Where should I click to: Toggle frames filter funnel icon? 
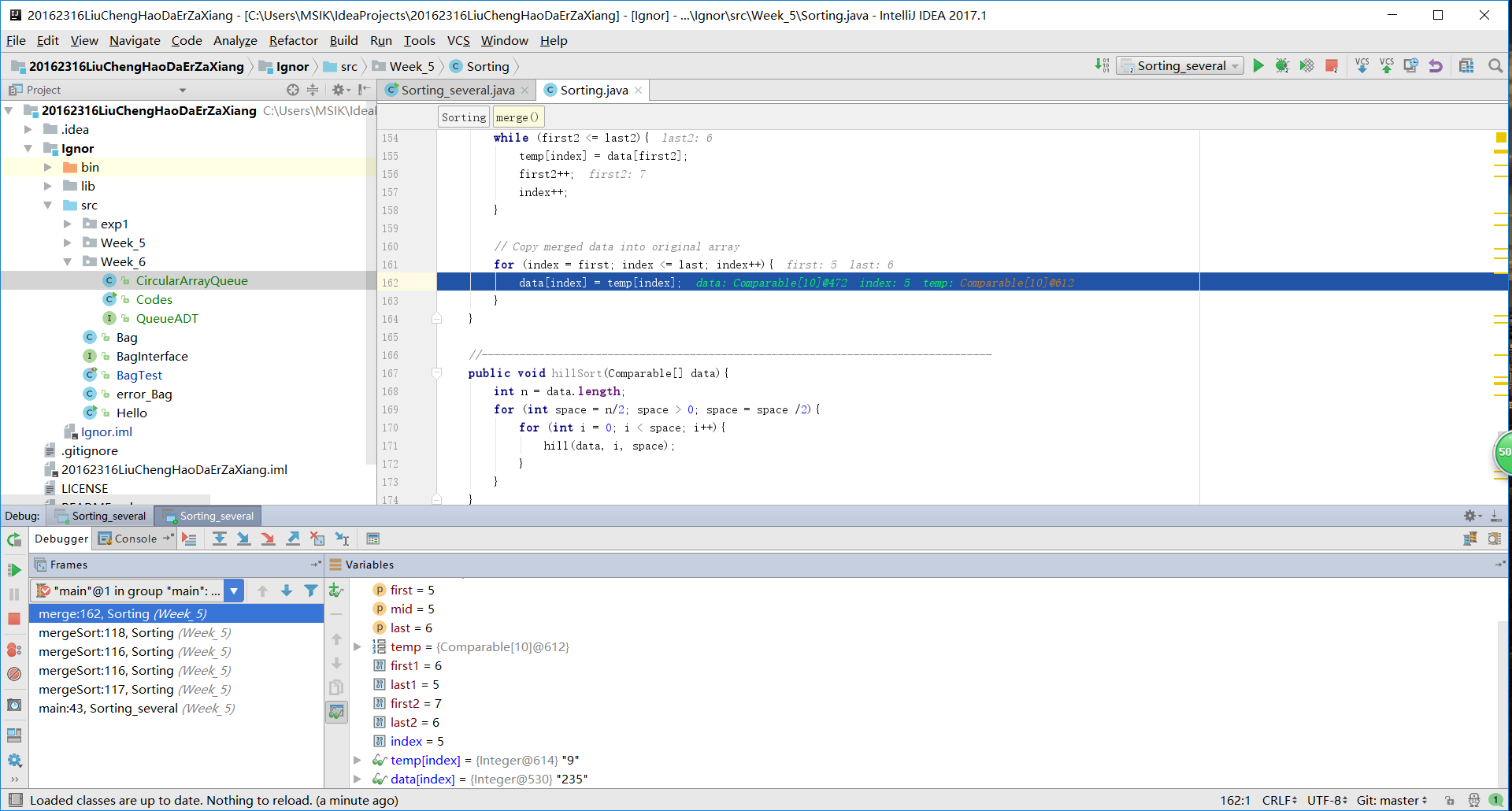[x=311, y=591]
